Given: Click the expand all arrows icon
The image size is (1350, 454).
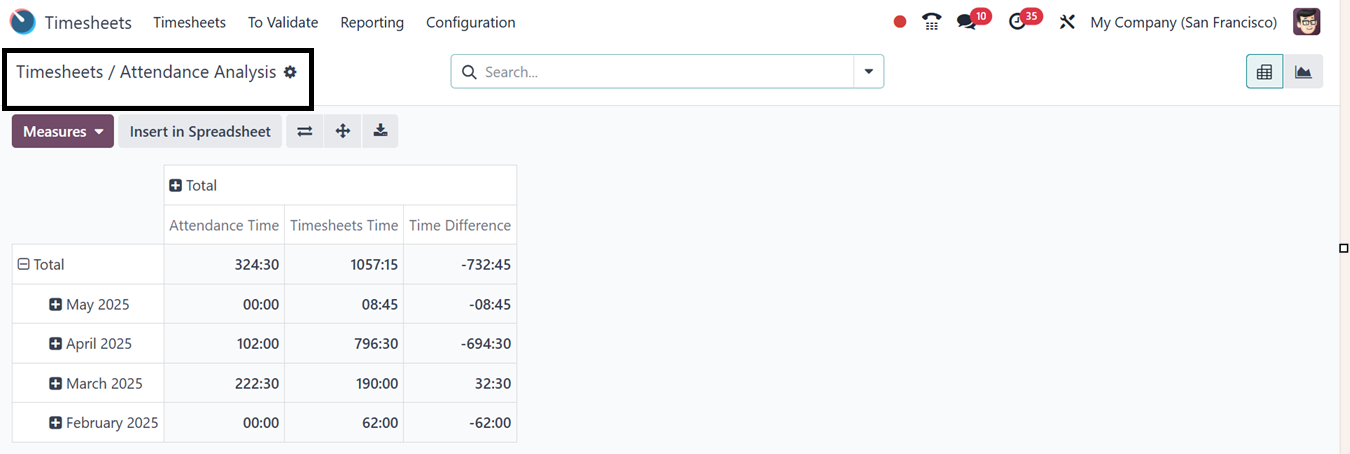Looking at the screenshot, I should pos(343,131).
